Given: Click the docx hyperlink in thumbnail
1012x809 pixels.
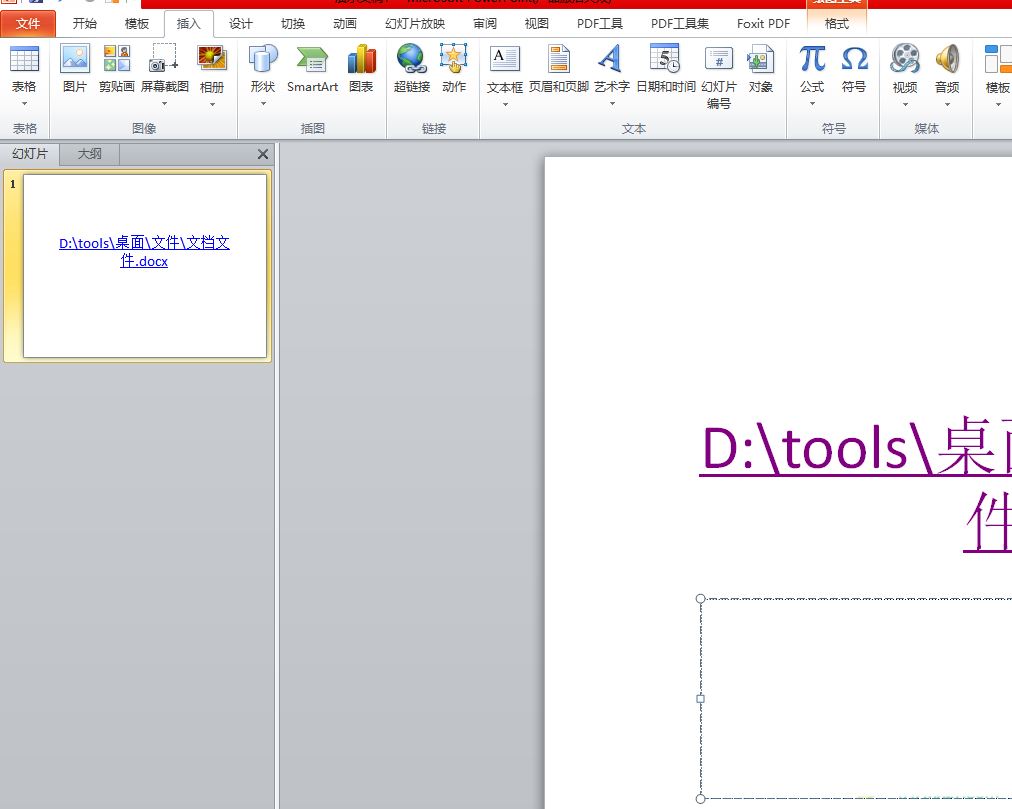Looking at the screenshot, I should [144, 252].
